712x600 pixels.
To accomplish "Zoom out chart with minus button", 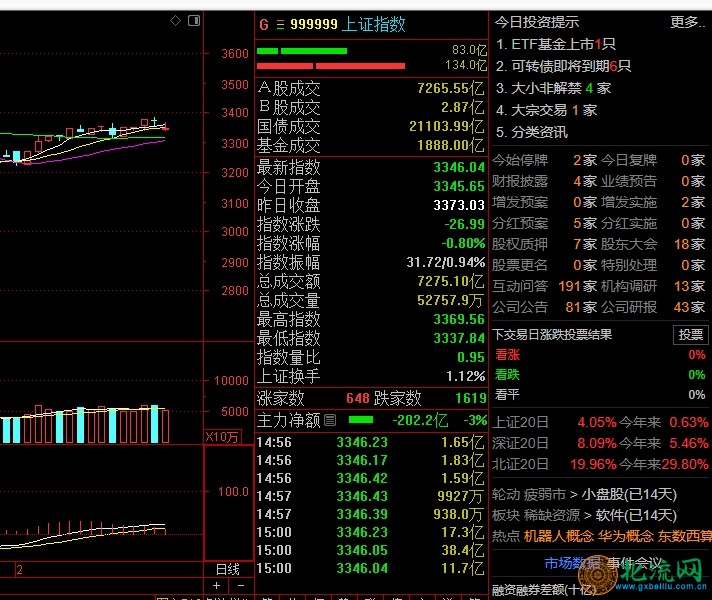I will 240,585.
